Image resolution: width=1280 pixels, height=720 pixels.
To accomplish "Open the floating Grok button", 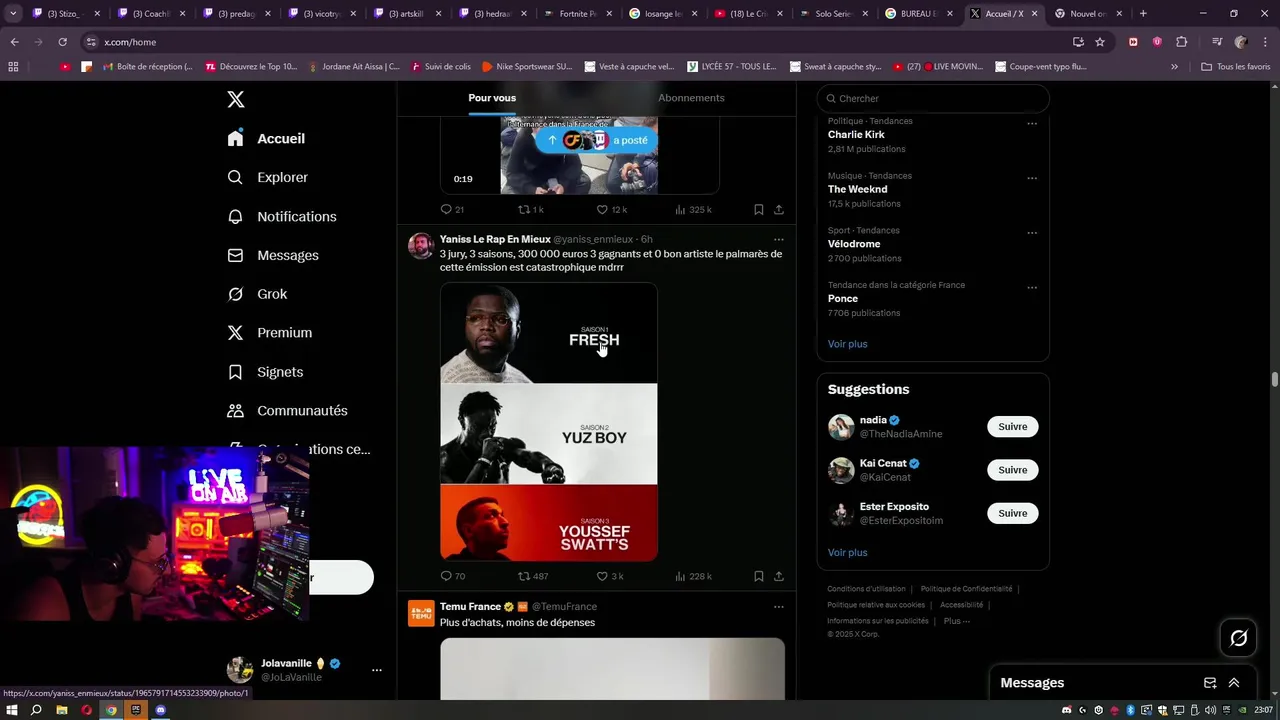I will [x=1239, y=638].
